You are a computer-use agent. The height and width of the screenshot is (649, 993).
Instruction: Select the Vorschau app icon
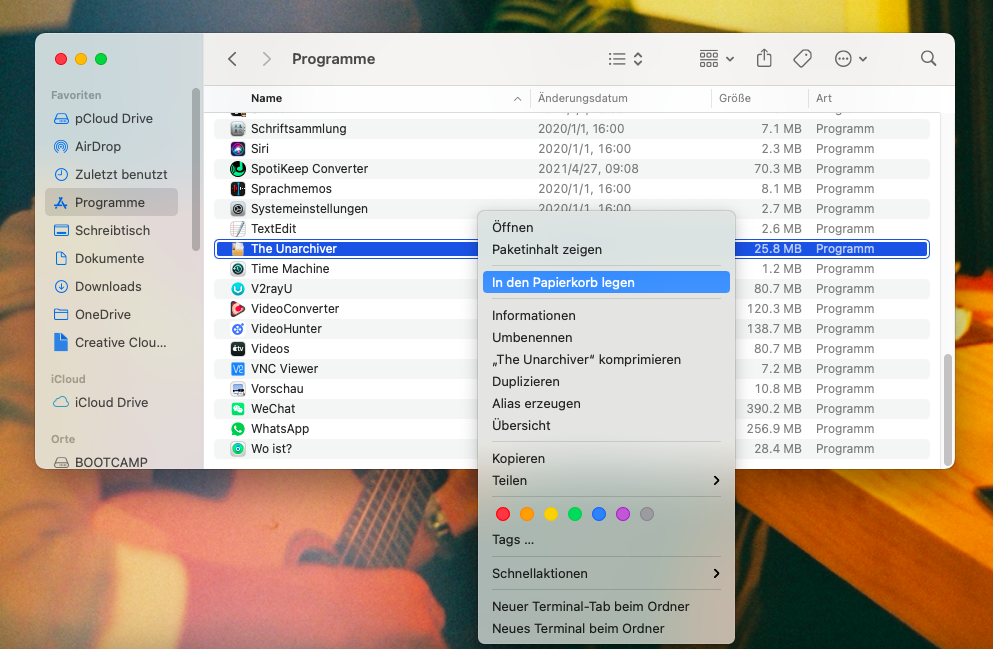point(237,389)
